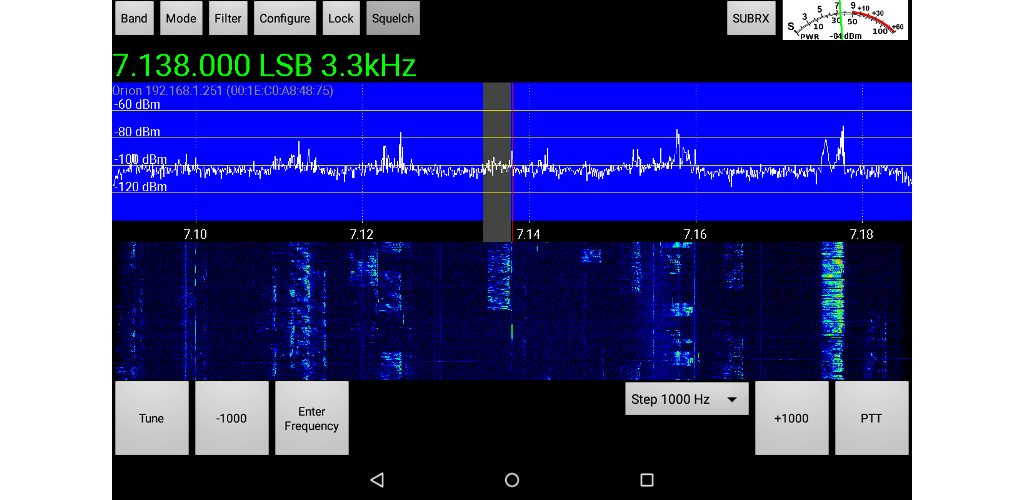1024x500 pixels.
Task: Tap the Android back navigation icon
Action: [377, 480]
